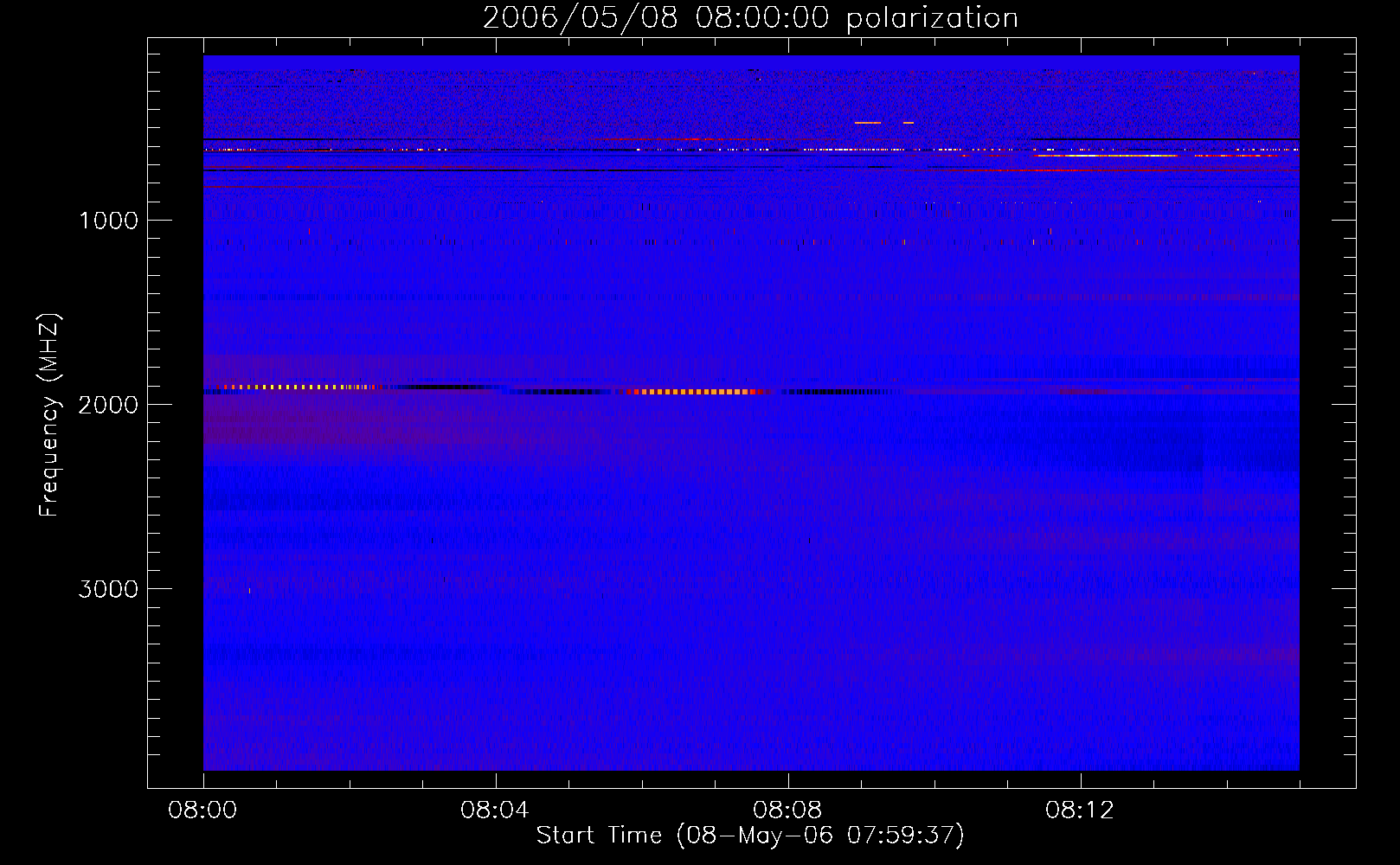1400x865 pixels.
Task: Click the '08:08' time axis label
Action: (787, 811)
